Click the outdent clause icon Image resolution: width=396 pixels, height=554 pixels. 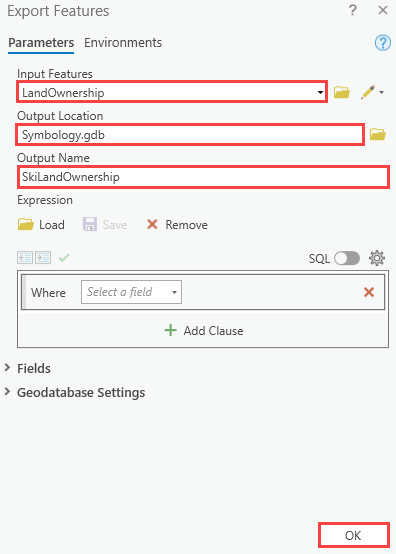click(x=25, y=258)
